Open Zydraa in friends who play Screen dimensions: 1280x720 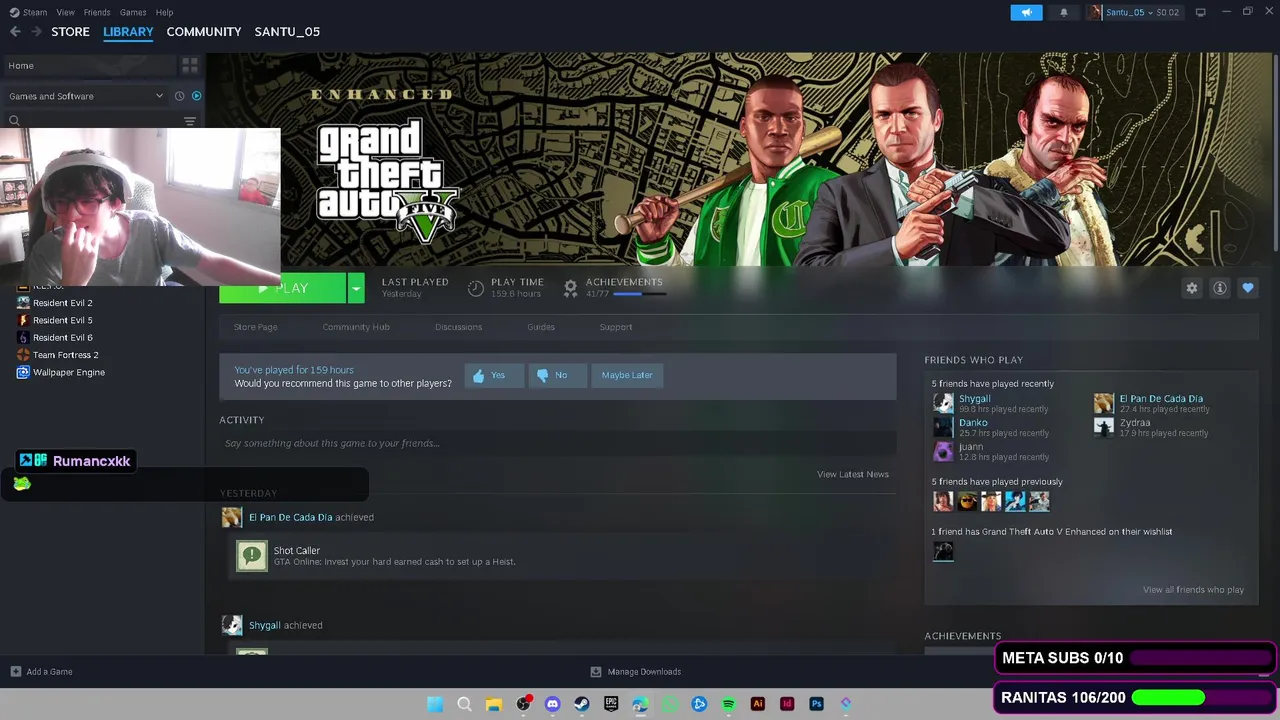[x=1135, y=422]
